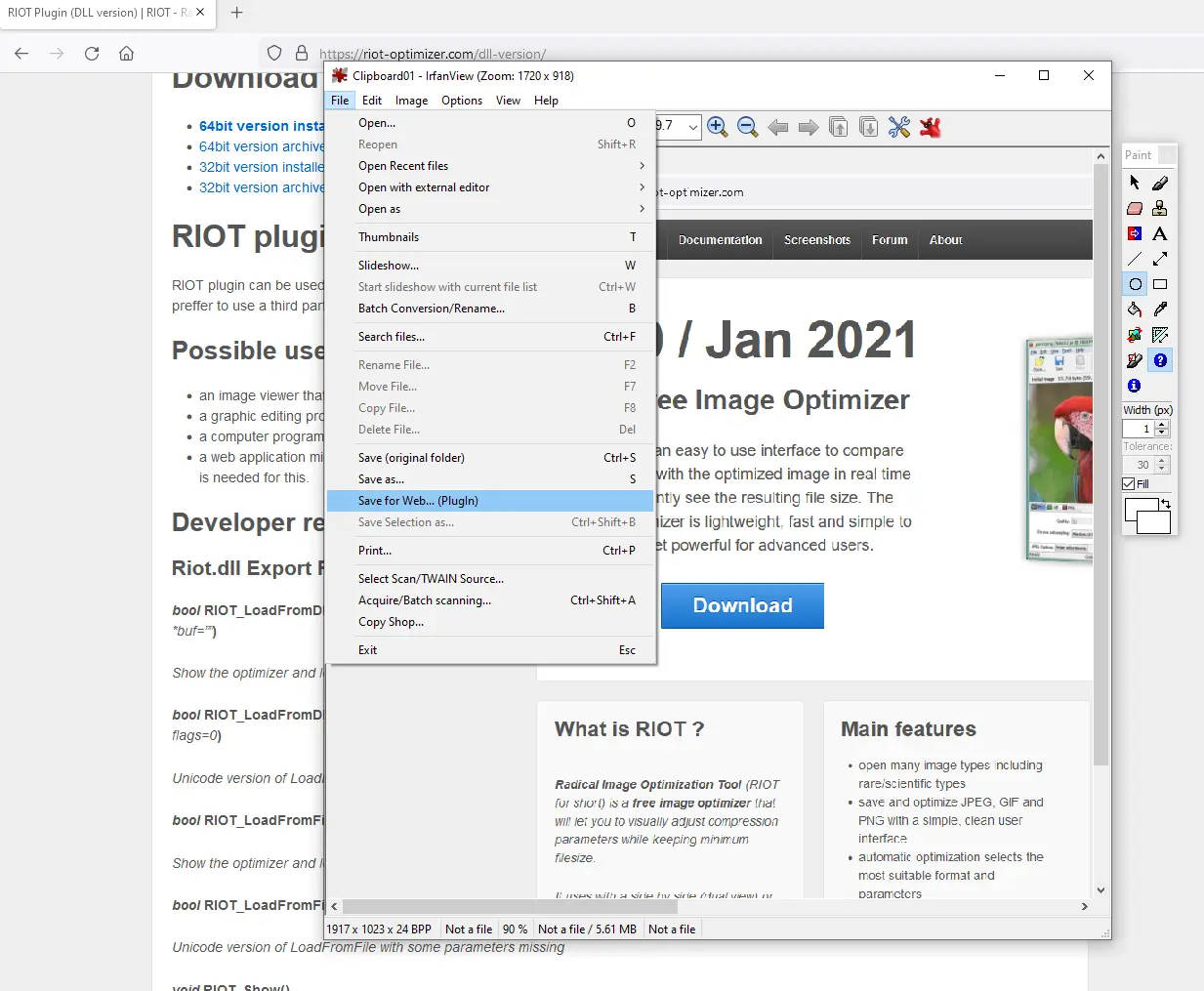1204x991 pixels.
Task: Select the Paint bucket fill tool
Action: coord(1135,310)
